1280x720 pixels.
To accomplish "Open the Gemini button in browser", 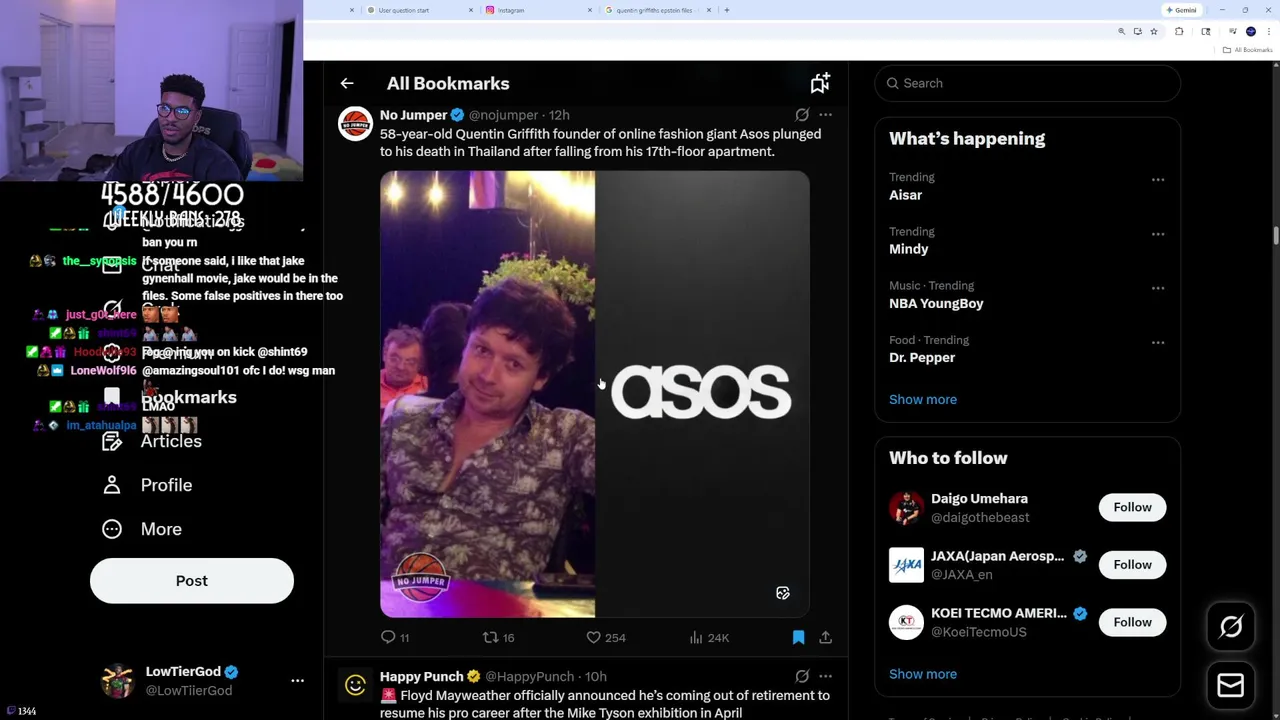I will pos(1182,10).
